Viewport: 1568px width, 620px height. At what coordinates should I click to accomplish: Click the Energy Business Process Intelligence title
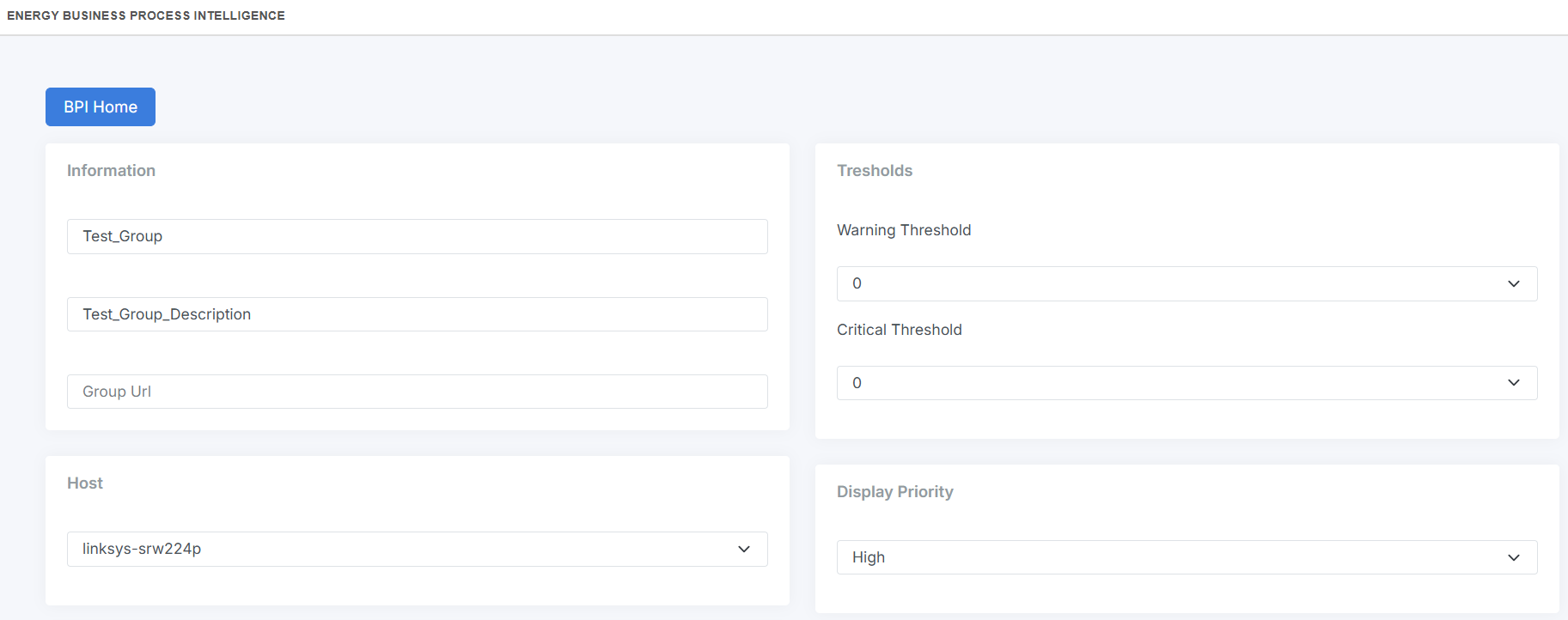(146, 15)
